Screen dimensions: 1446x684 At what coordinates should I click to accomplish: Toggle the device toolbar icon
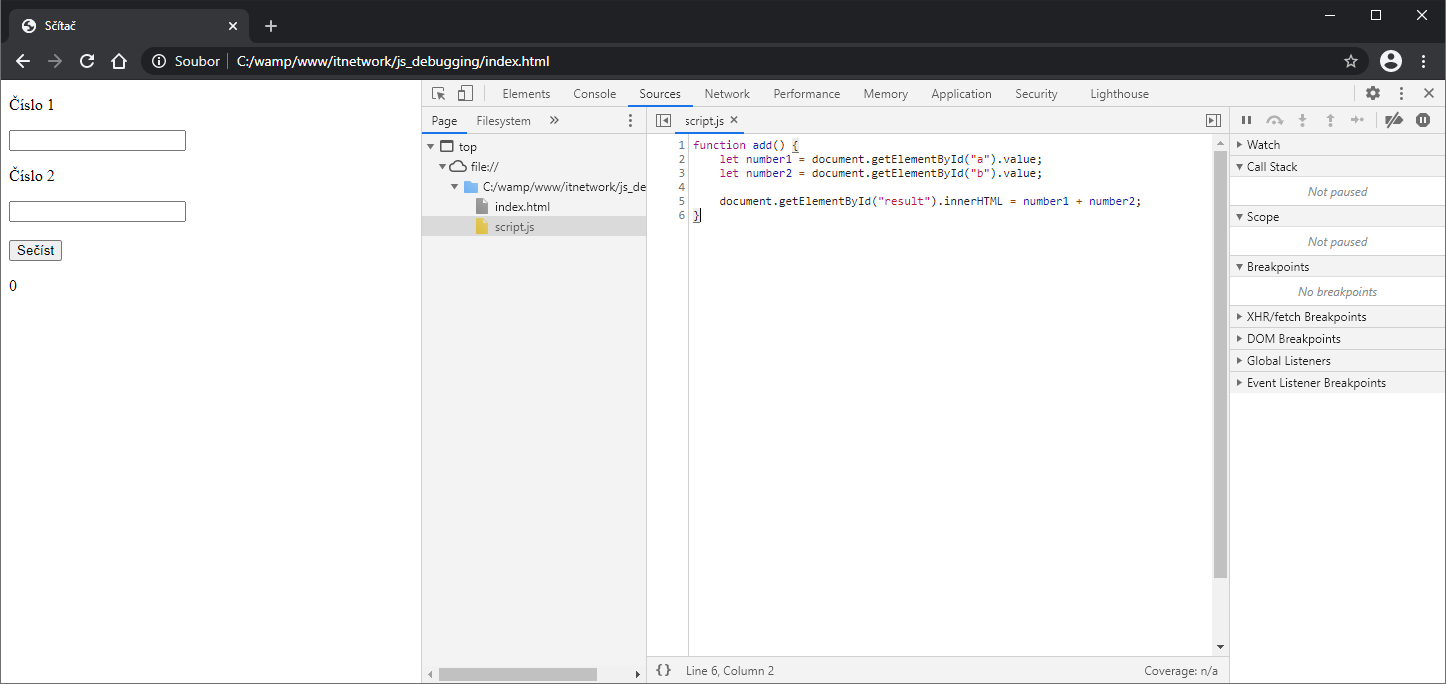(x=465, y=94)
